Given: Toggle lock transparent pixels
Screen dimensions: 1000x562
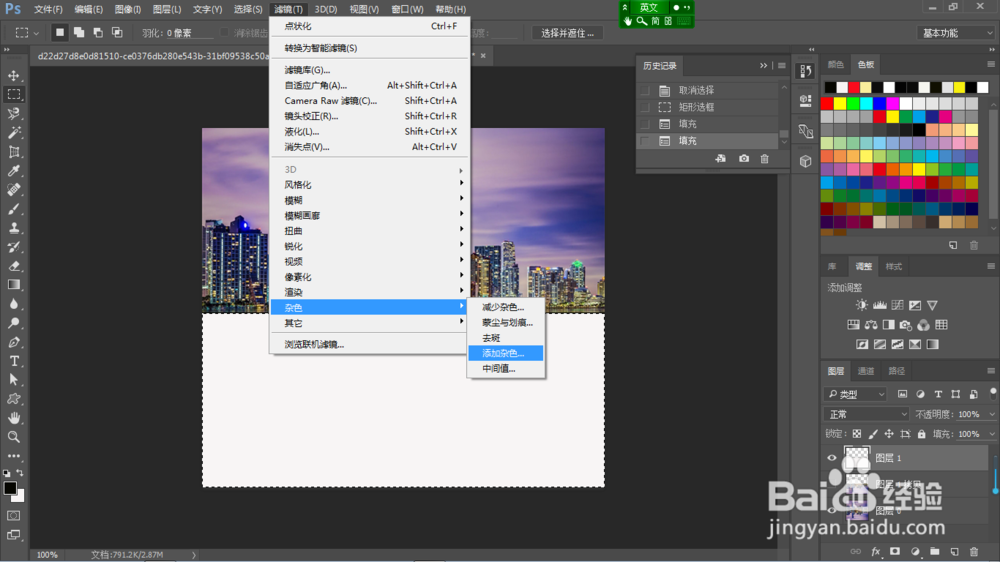Looking at the screenshot, I should click(857, 434).
